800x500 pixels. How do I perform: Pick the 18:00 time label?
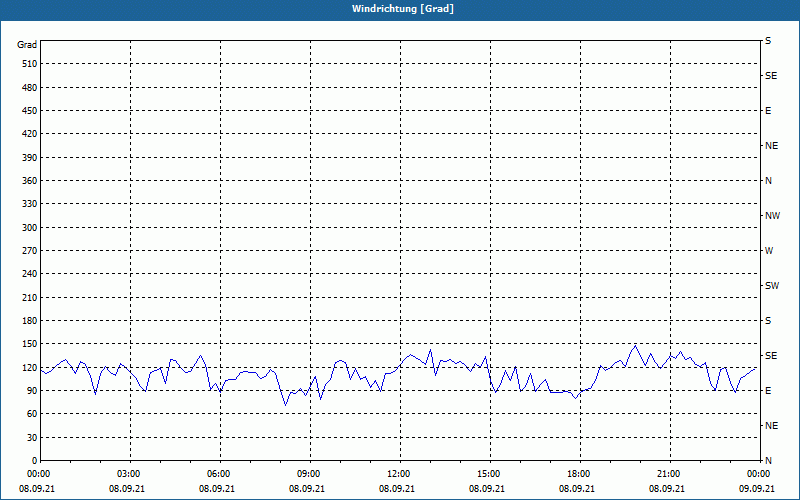click(580, 474)
